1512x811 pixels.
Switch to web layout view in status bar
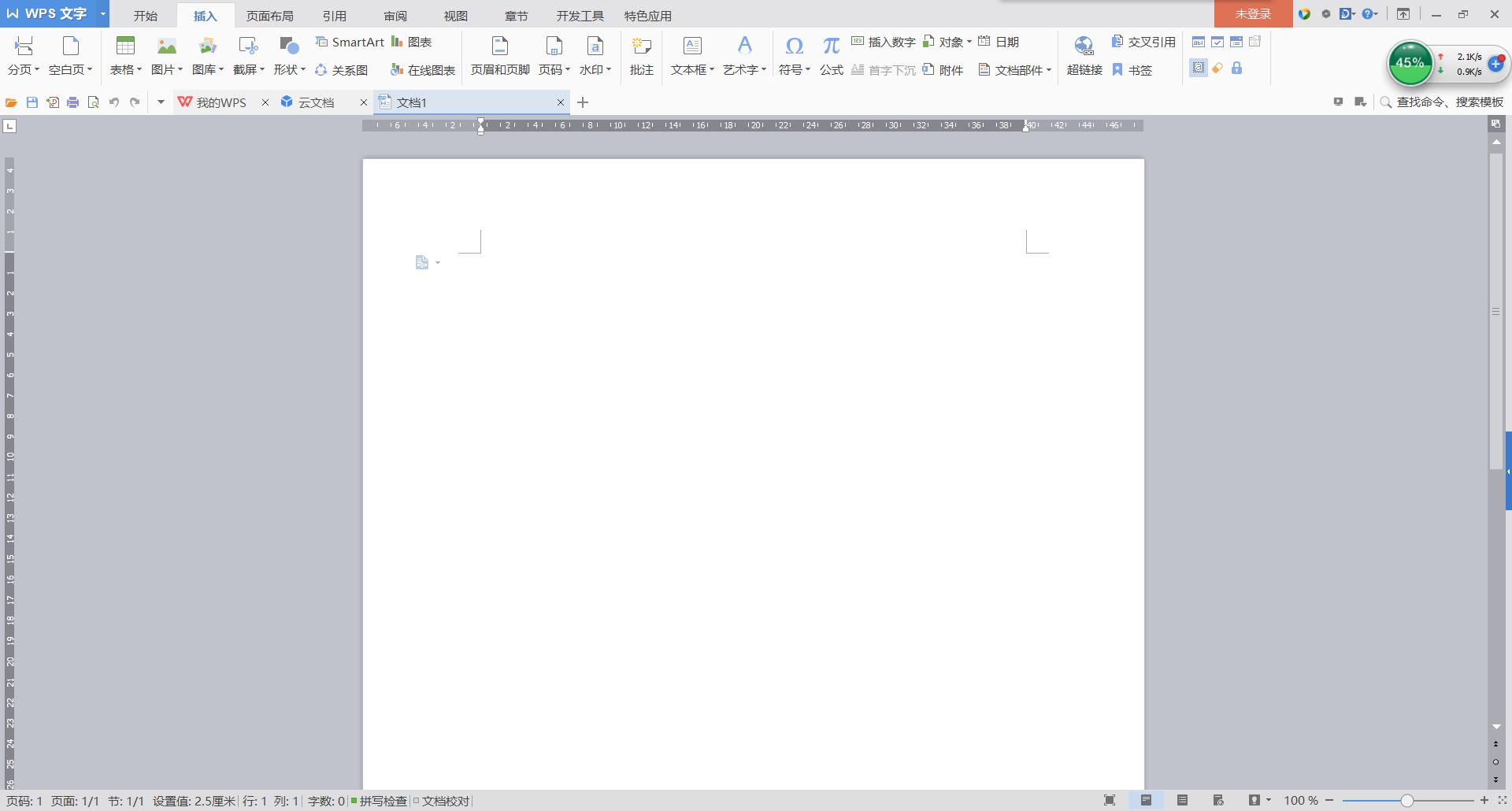[1218, 801]
